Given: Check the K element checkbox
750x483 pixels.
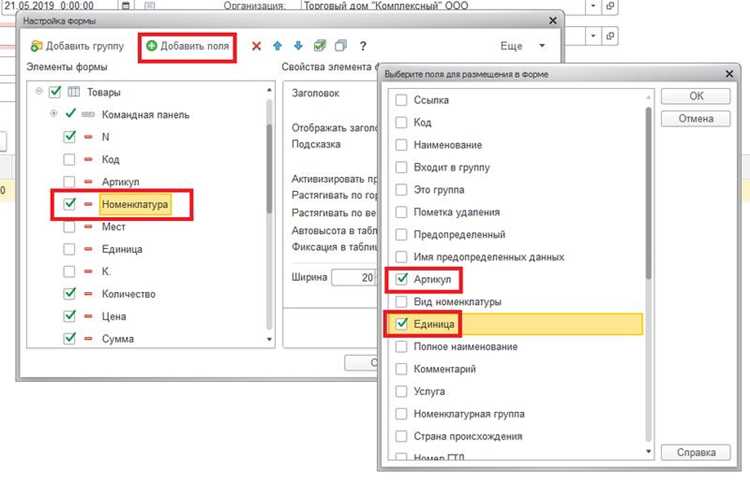Looking at the screenshot, I should 69,272.
